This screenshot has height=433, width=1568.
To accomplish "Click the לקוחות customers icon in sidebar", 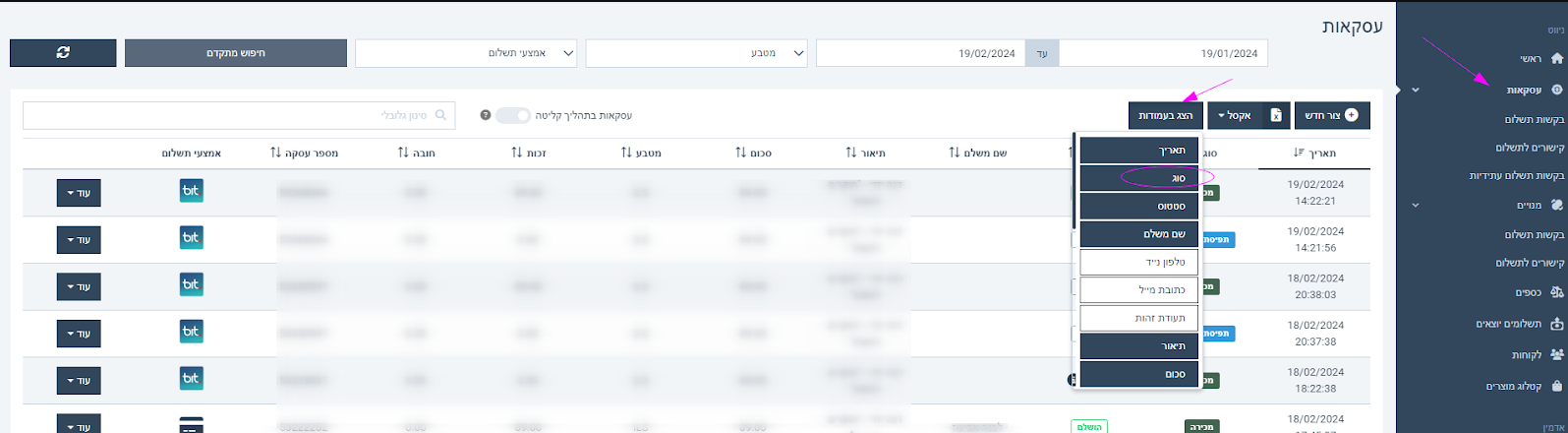I will (1556, 354).
